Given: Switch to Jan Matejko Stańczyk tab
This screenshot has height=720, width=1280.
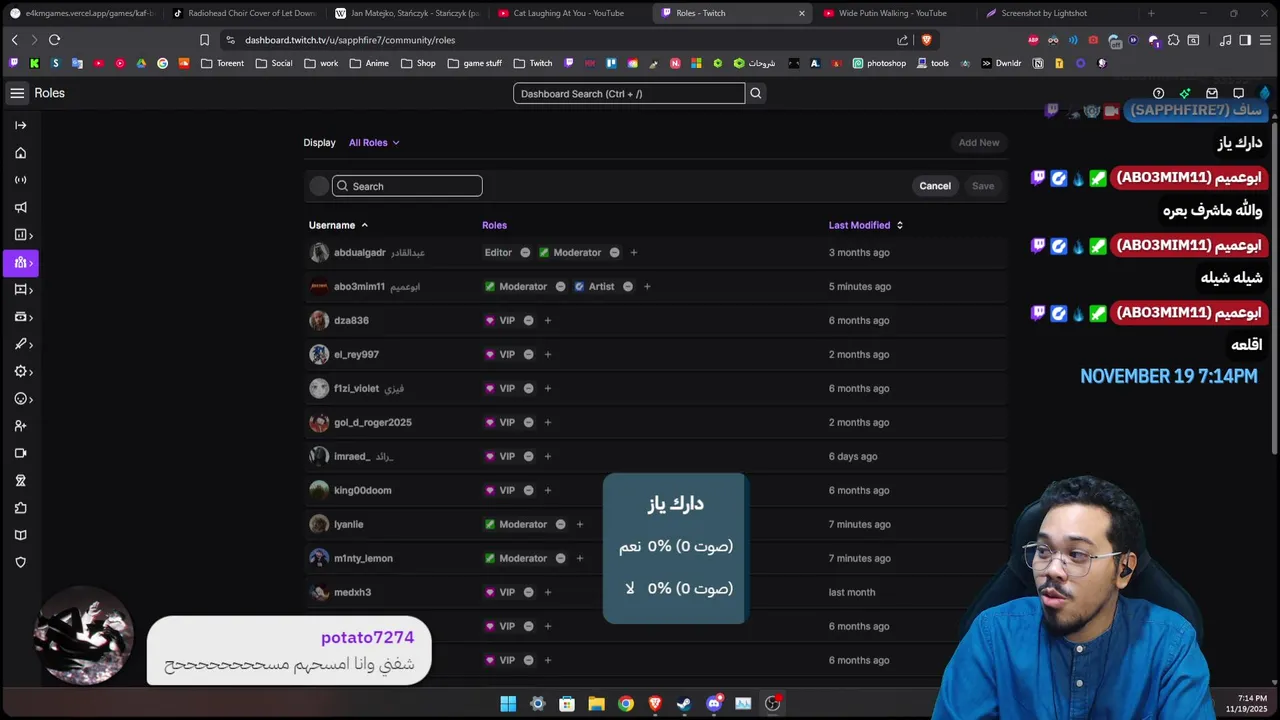Looking at the screenshot, I should tap(406, 13).
